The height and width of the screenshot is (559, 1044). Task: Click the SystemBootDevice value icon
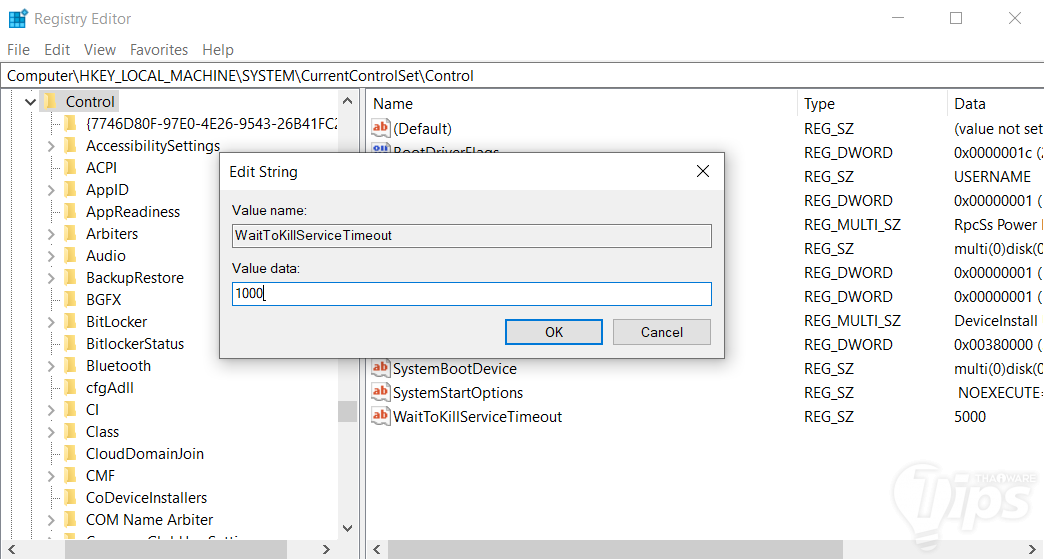(x=380, y=368)
